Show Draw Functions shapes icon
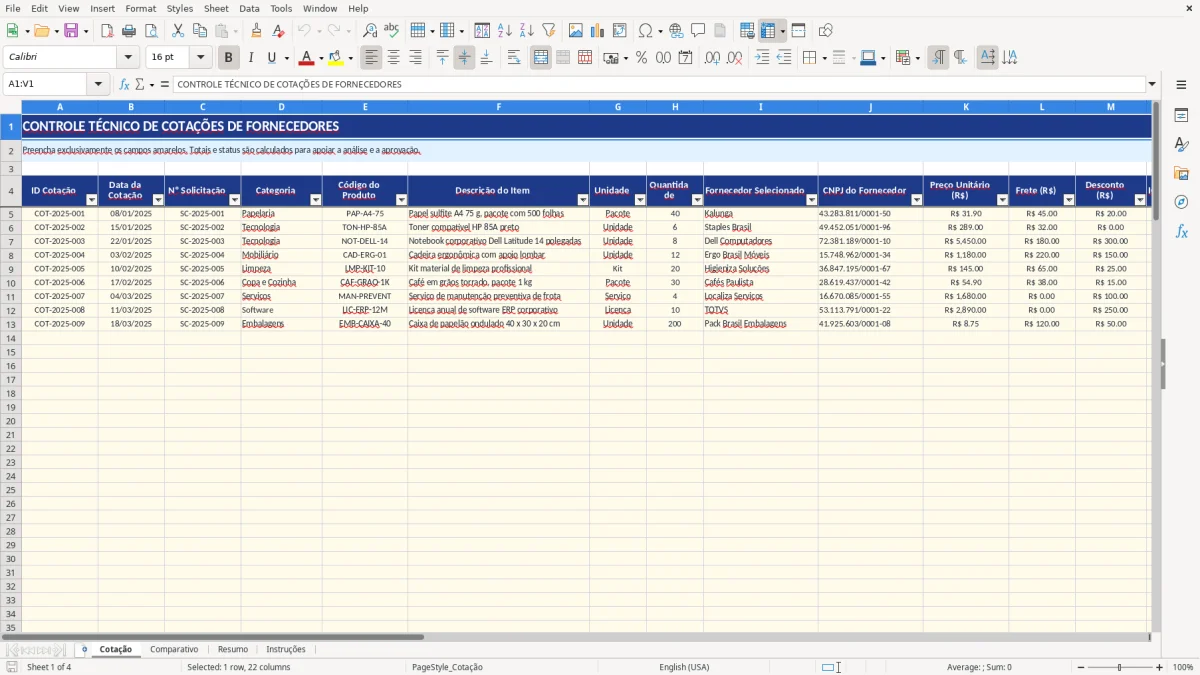1200x675 pixels. (825, 31)
